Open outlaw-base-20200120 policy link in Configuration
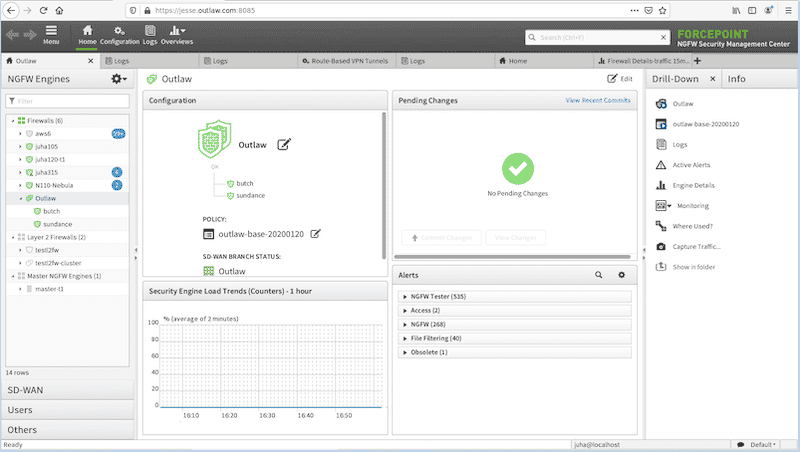The width and height of the screenshot is (800, 452). coord(261,234)
